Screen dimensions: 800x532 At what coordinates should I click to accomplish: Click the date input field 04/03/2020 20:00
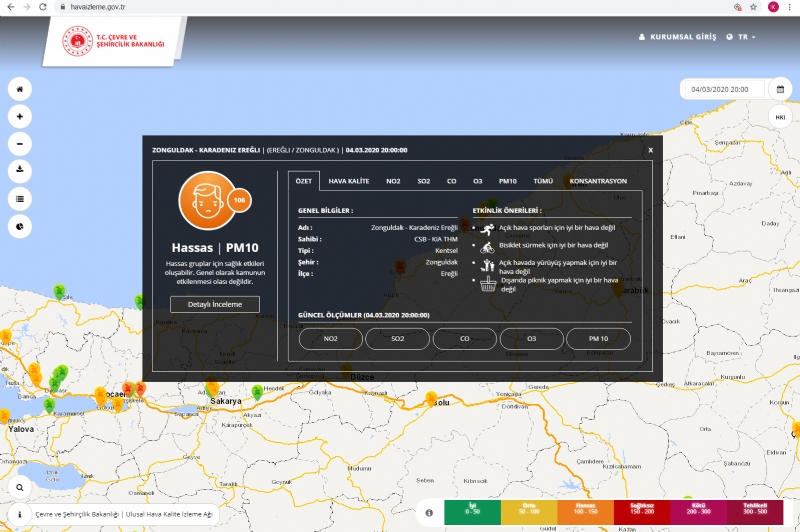tap(721, 89)
